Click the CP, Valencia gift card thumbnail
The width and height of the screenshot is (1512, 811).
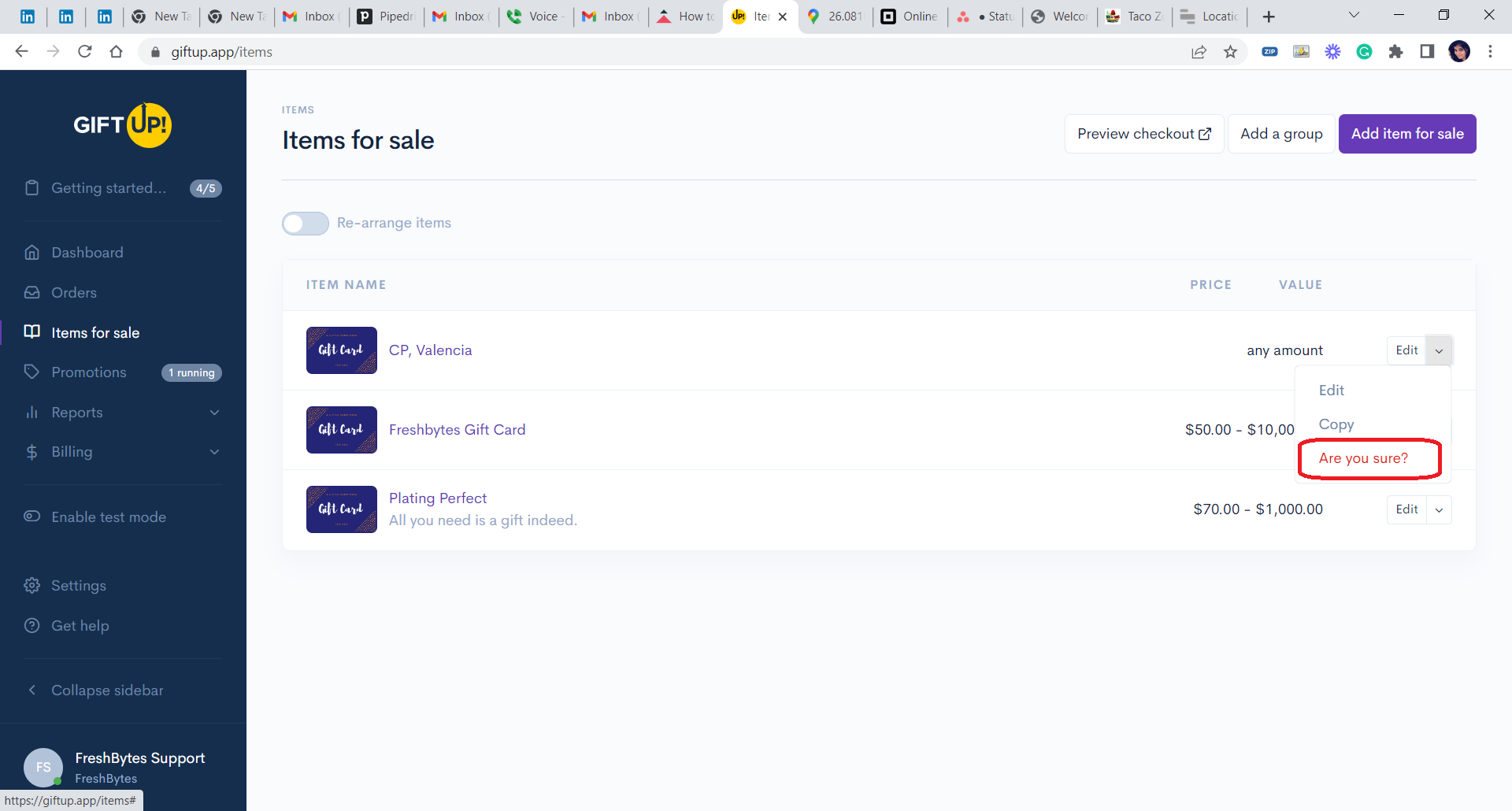pyautogui.click(x=341, y=350)
